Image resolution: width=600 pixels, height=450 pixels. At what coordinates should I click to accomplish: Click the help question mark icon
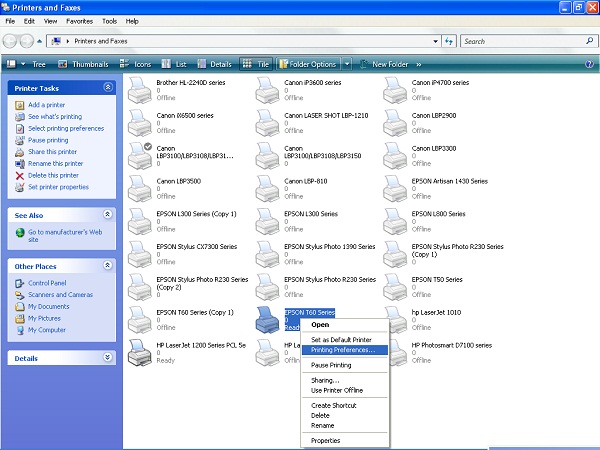tap(589, 64)
